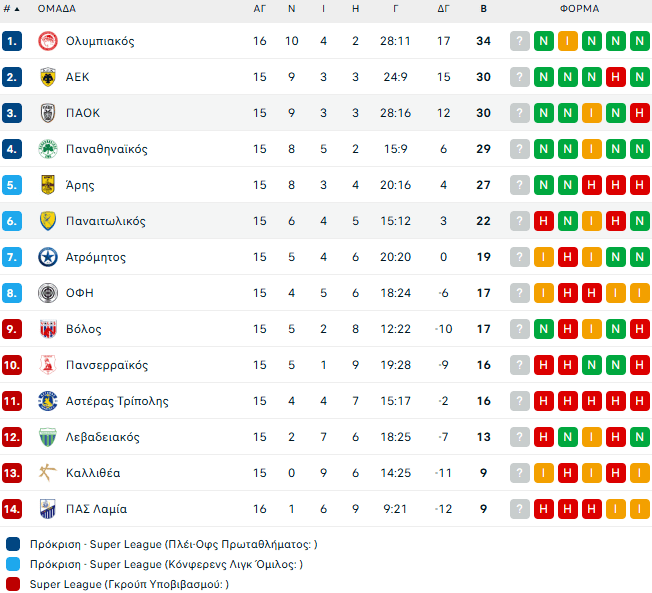652x593 pixels.
Task: Click the Ατρόμητος star crest icon
Action: 46,257
